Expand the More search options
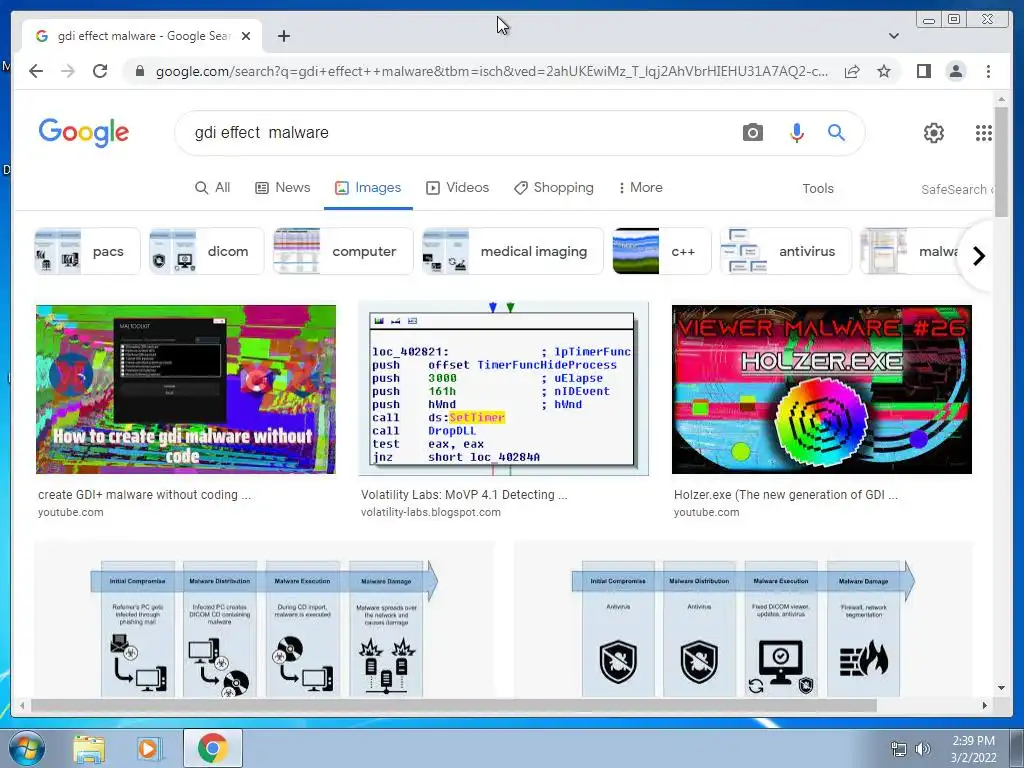The width and height of the screenshot is (1024, 768). coord(640,188)
